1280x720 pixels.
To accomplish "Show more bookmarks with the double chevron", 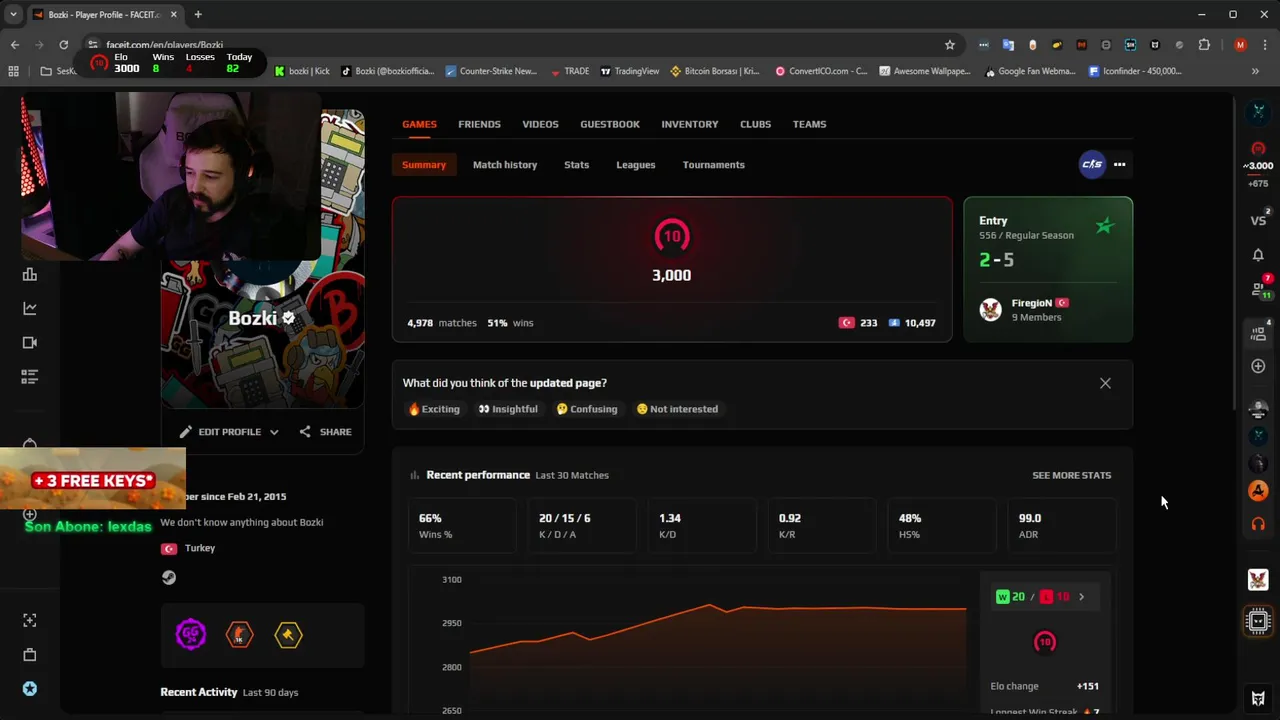I will point(1255,71).
